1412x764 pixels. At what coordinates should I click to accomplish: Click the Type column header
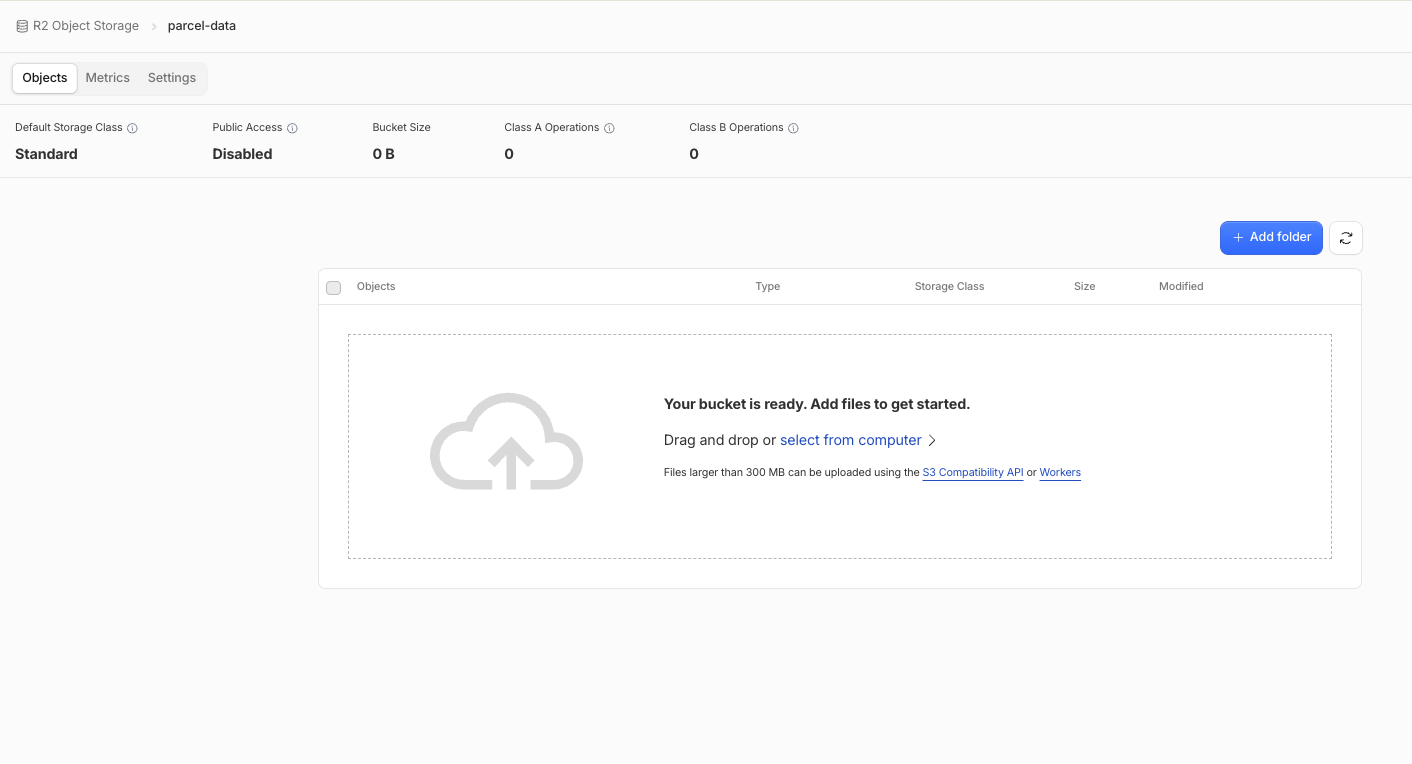click(x=768, y=287)
